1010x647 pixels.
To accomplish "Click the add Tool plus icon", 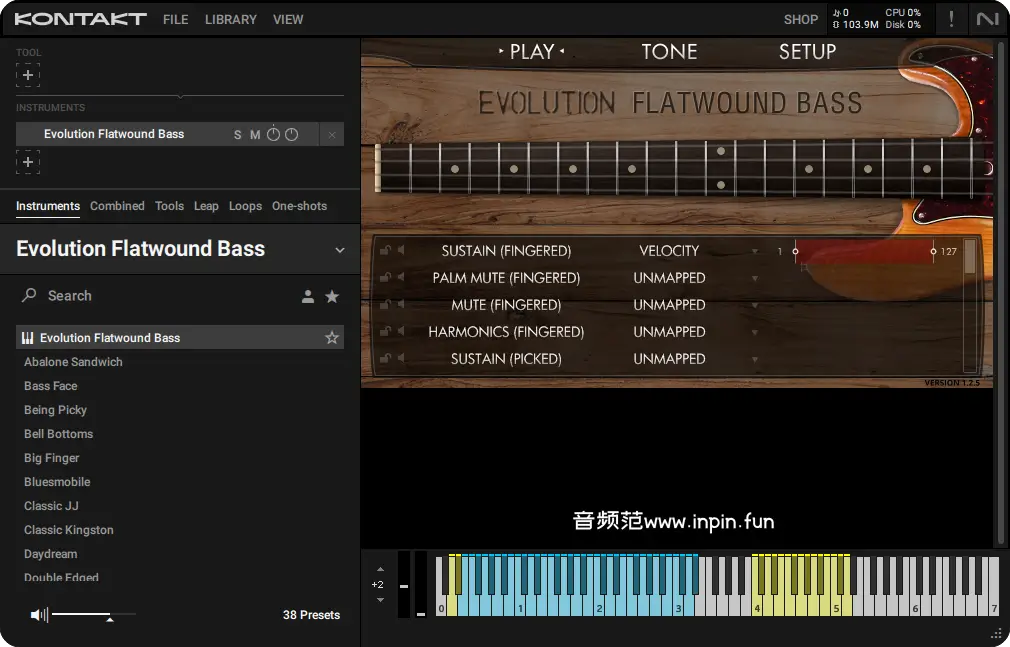I will (28, 75).
